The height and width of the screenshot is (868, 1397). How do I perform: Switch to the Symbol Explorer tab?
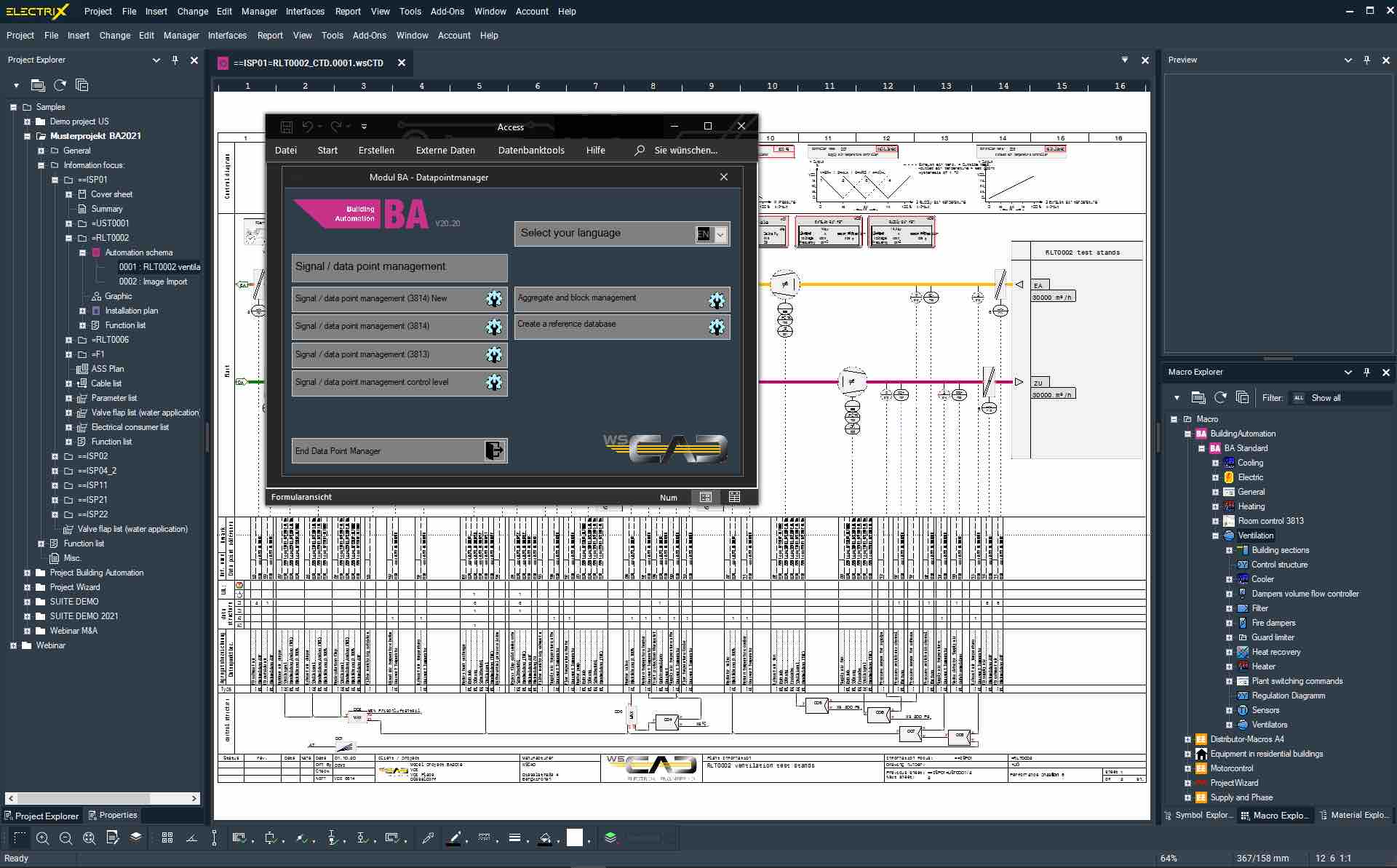(1198, 815)
